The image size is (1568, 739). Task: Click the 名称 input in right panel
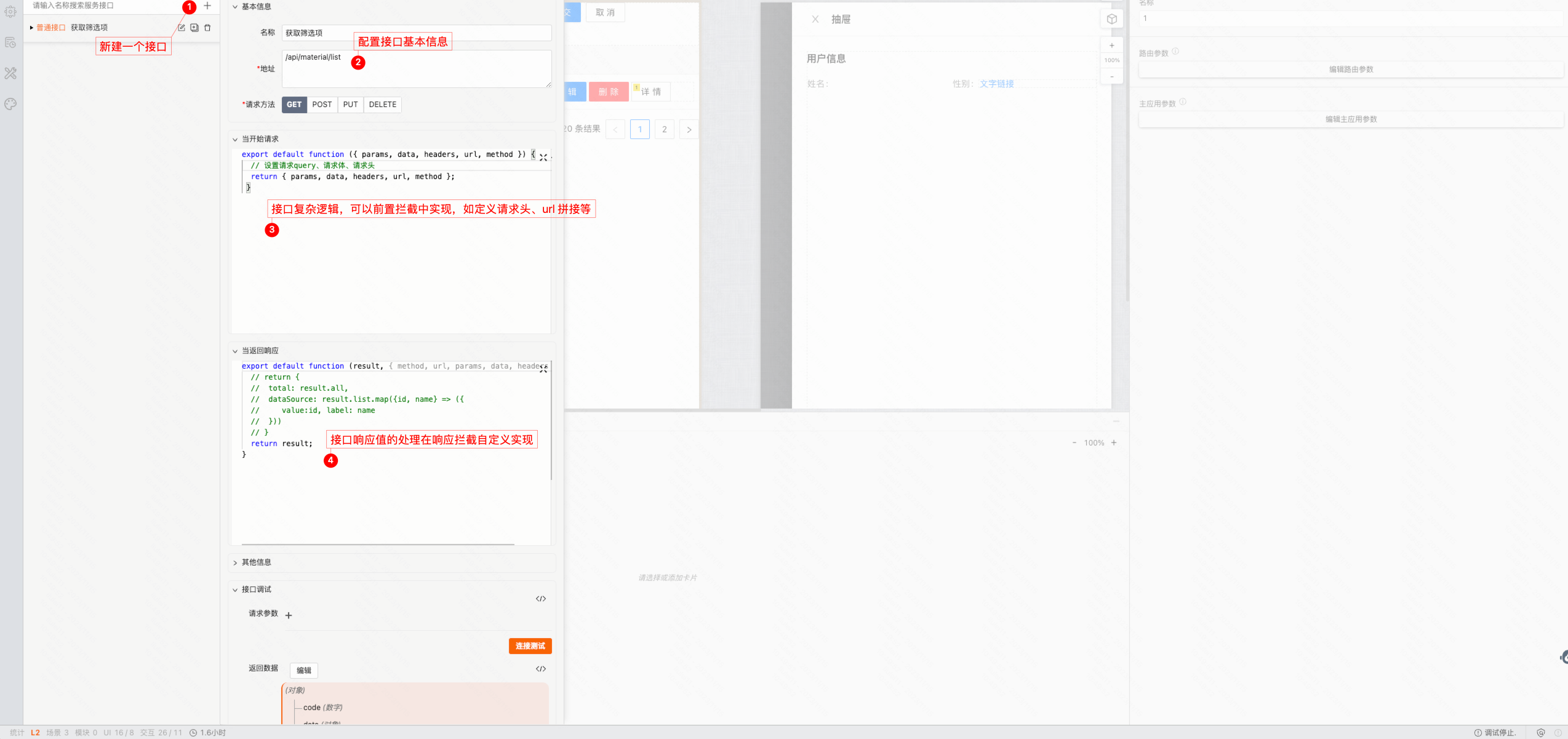click(1351, 18)
